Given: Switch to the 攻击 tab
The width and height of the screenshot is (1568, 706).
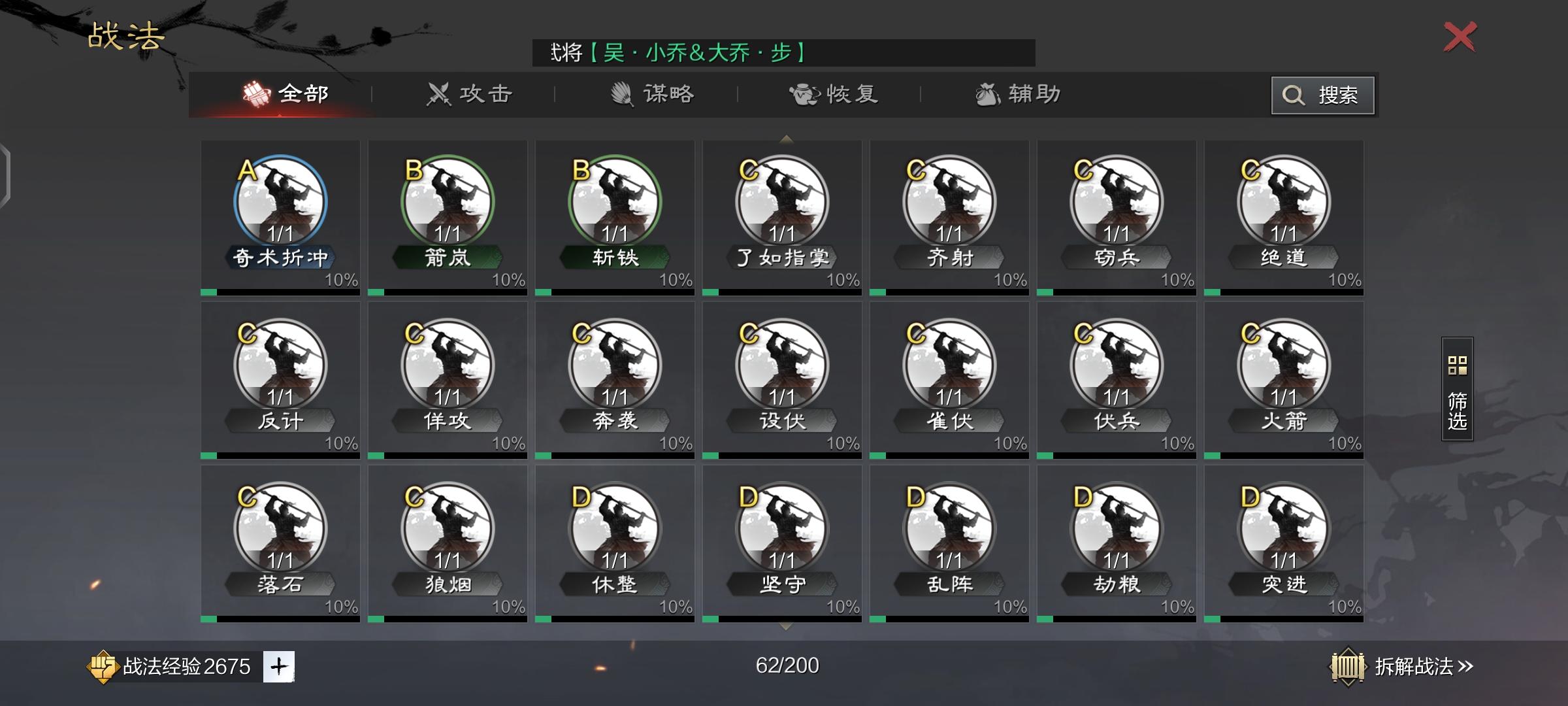Looking at the screenshot, I should [x=469, y=94].
